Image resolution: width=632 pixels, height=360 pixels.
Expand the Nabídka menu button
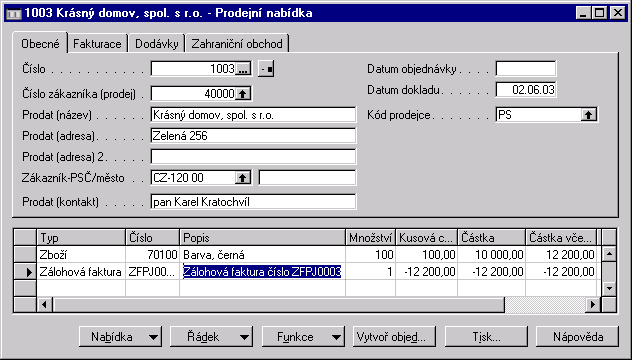click(x=120, y=337)
